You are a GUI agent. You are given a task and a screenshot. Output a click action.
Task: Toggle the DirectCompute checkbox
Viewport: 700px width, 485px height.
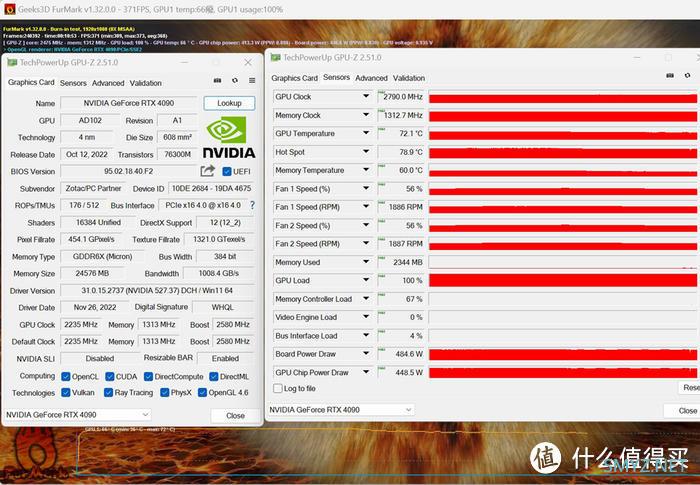point(148,376)
